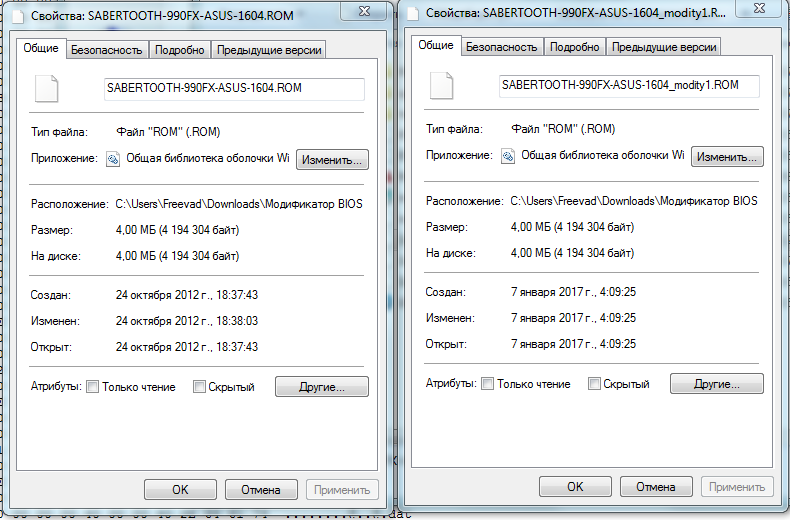
Task: Click location path in left window
Action: click(x=239, y=204)
